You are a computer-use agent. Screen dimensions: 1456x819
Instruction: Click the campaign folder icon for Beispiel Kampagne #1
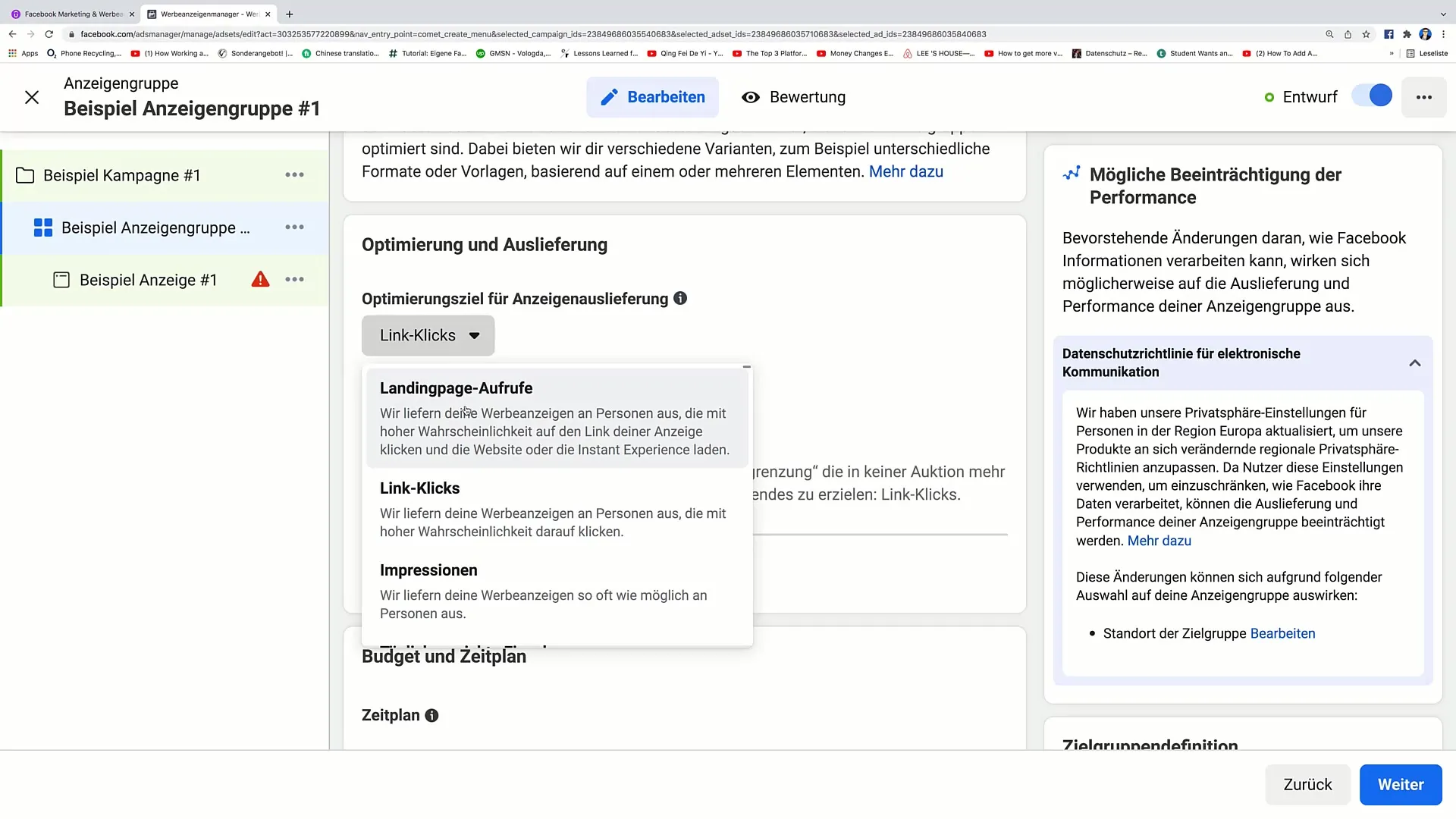coord(25,175)
